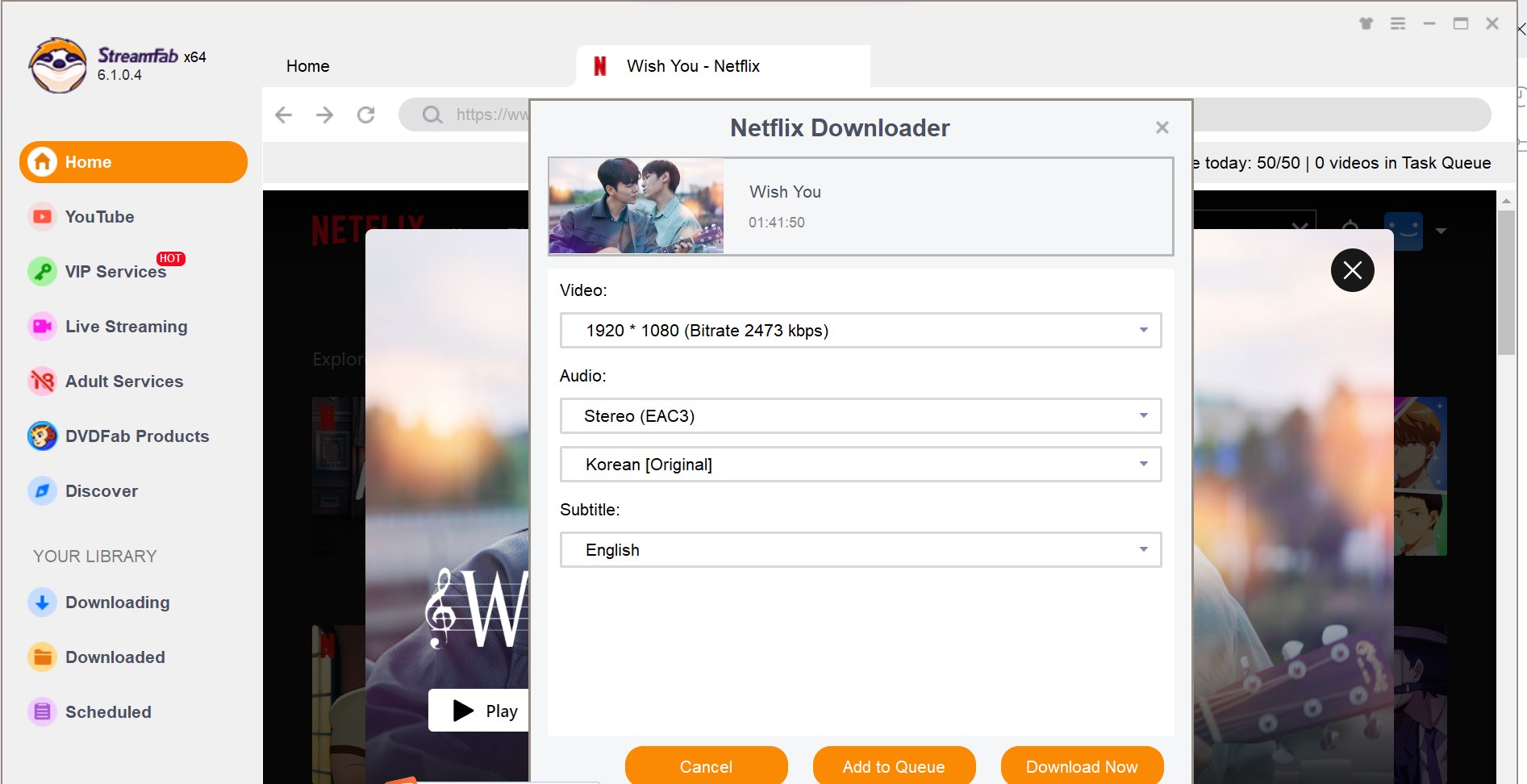Image resolution: width=1527 pixels, height=784 pixels.
Task: Open the Home section in sidebar
Action: [x=133, y=162]
